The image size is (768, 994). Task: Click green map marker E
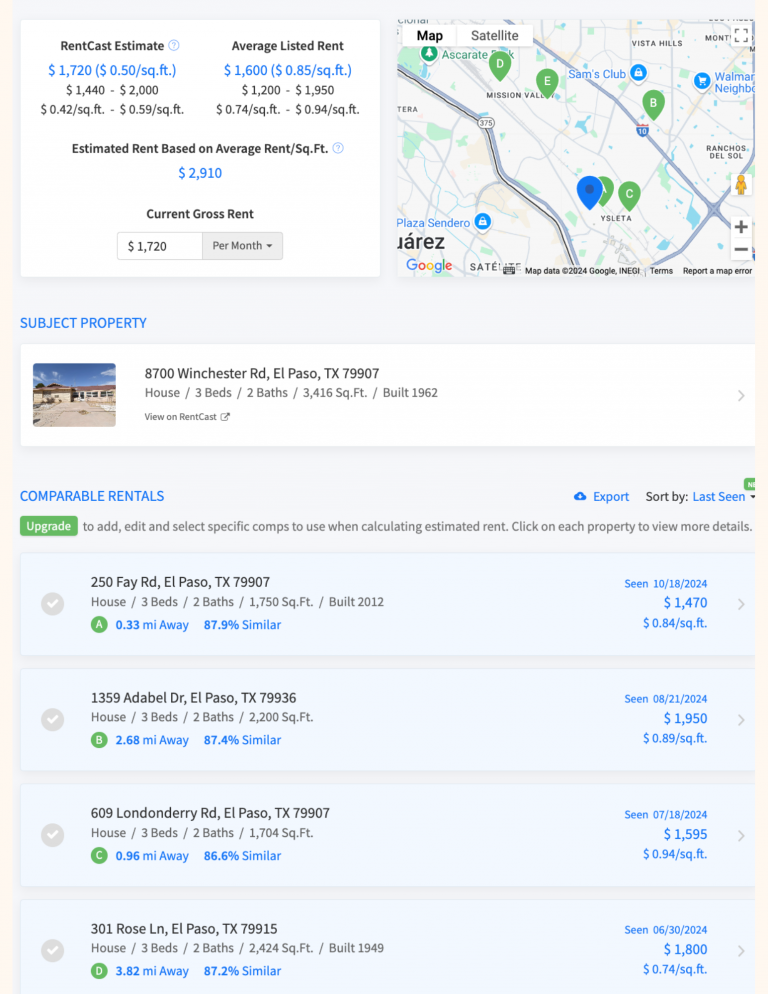pyautogui.click(x=546, y=81)
